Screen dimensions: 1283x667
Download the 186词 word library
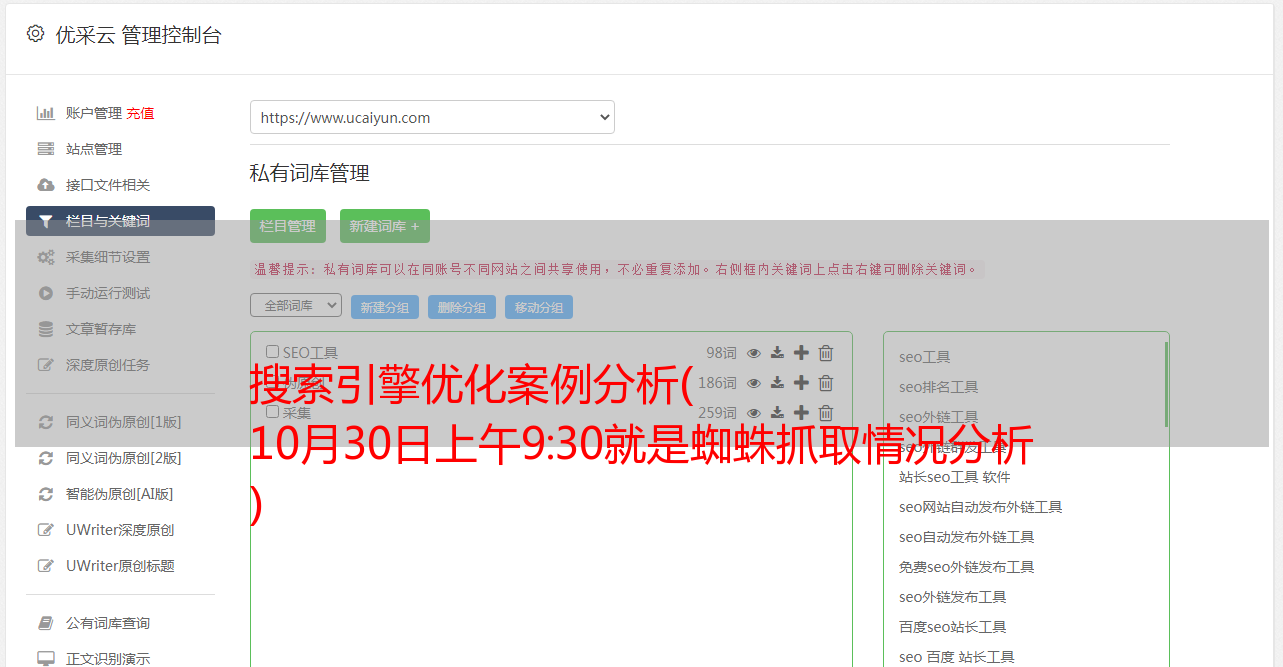777,382
